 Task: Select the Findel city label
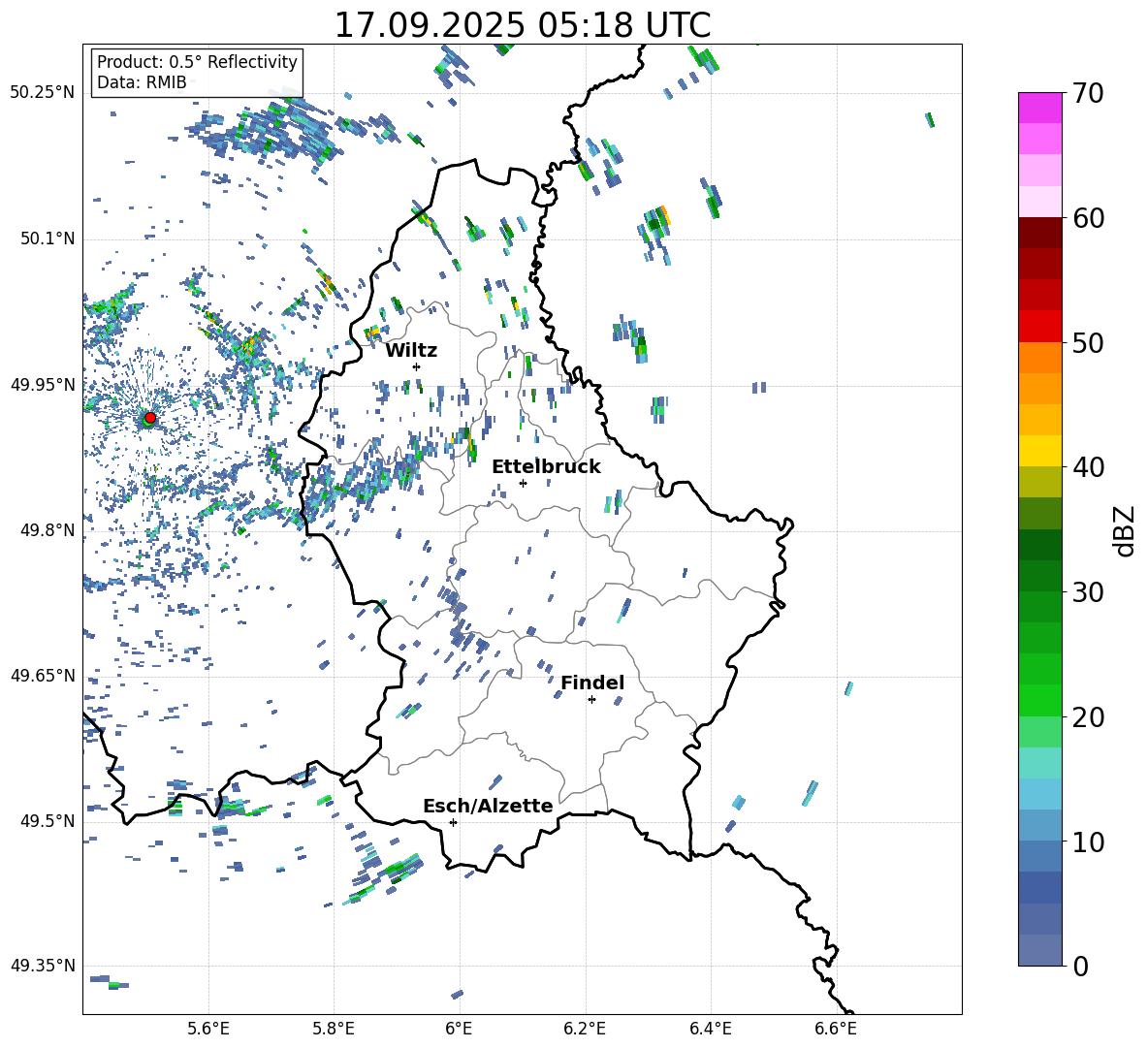click(592, 683)
